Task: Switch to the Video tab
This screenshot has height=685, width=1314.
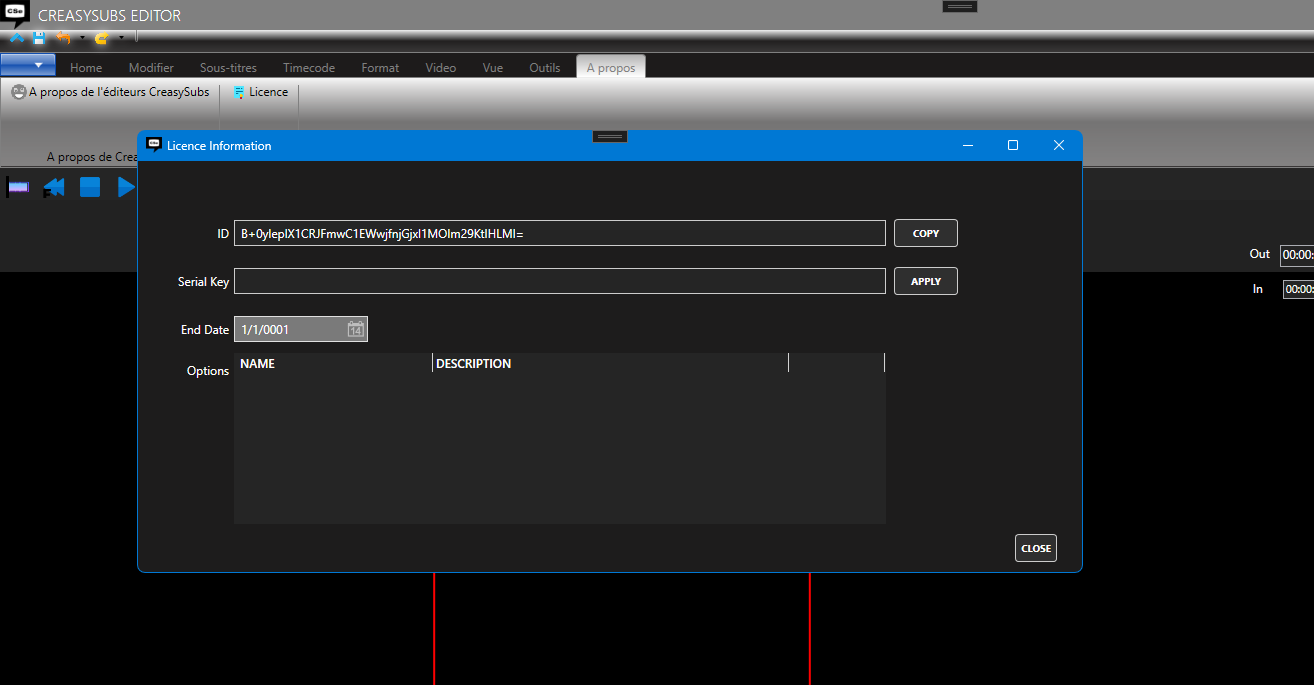Action: (440, 68)
